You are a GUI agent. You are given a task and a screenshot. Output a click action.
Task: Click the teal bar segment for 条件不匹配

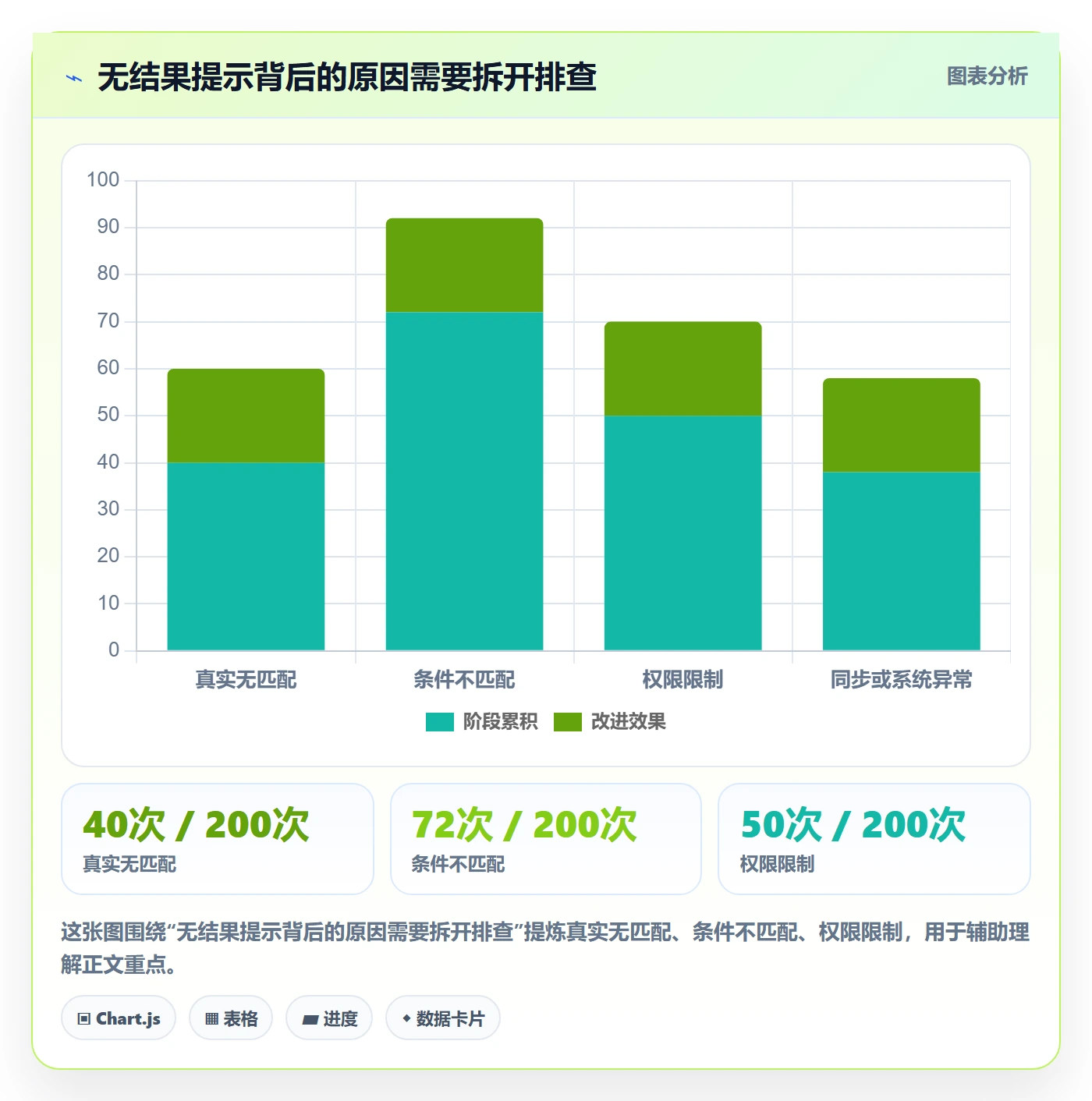pyautogui.click(x=464, y=481)
